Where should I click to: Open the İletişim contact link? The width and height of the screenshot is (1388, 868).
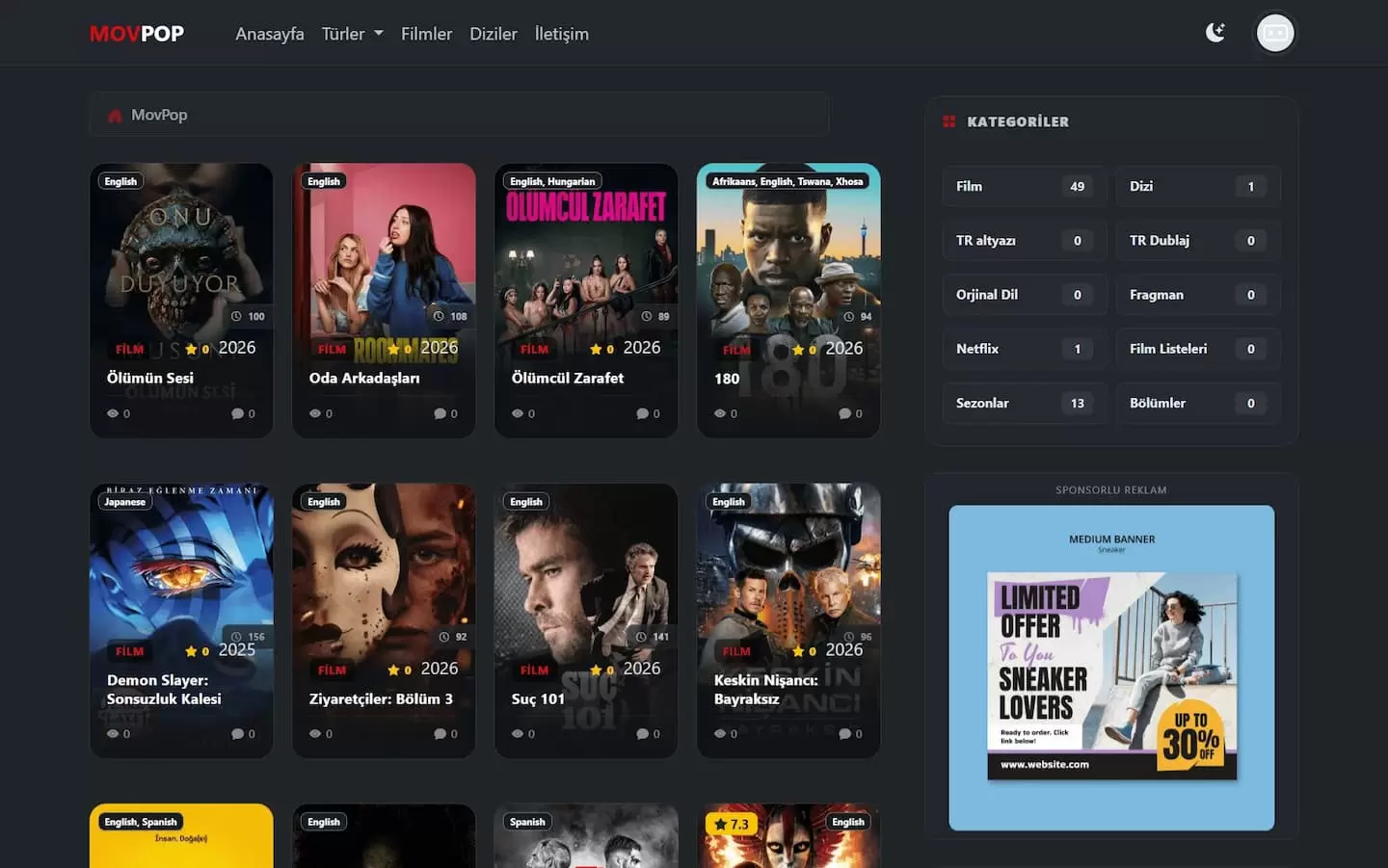[561, 34]
